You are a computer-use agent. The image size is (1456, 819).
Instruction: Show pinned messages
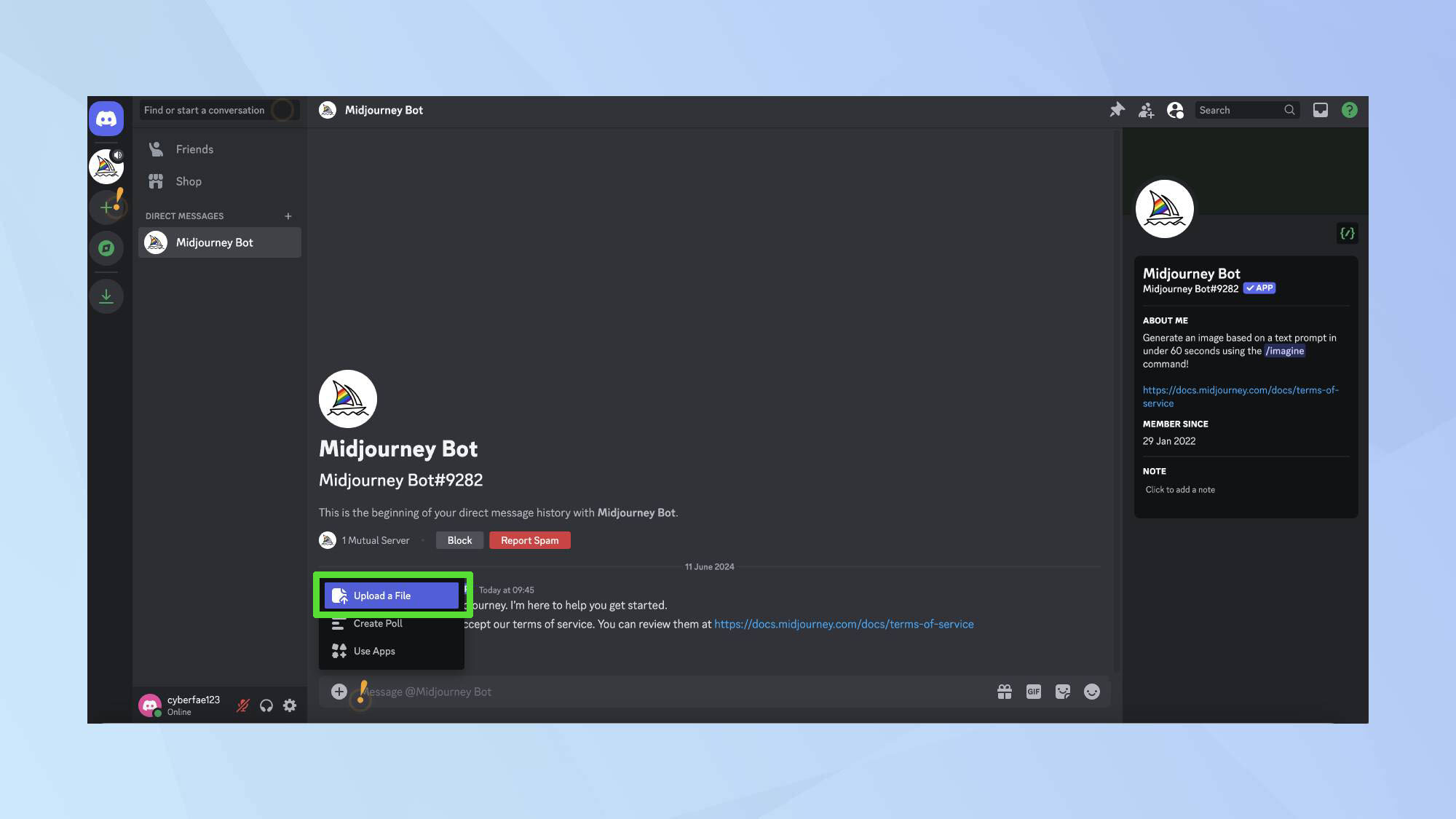1117,110
